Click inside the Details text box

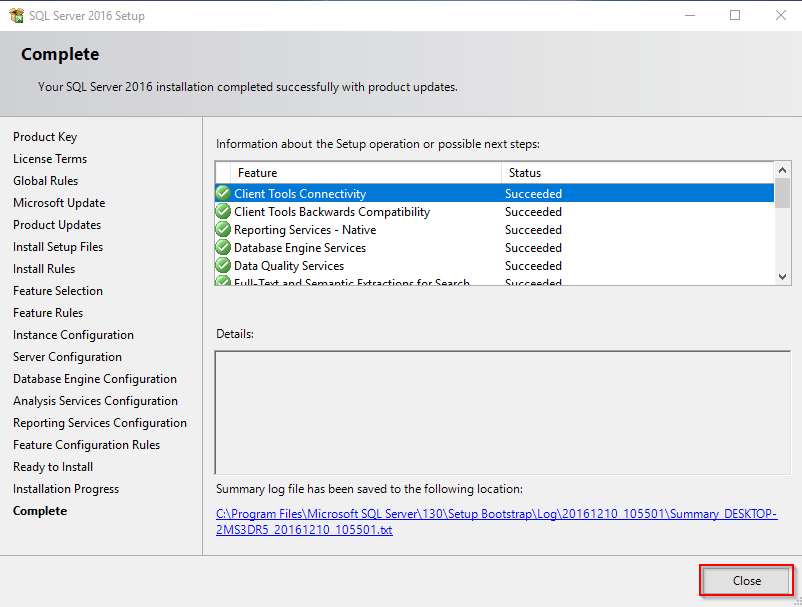tap(503, 413)
